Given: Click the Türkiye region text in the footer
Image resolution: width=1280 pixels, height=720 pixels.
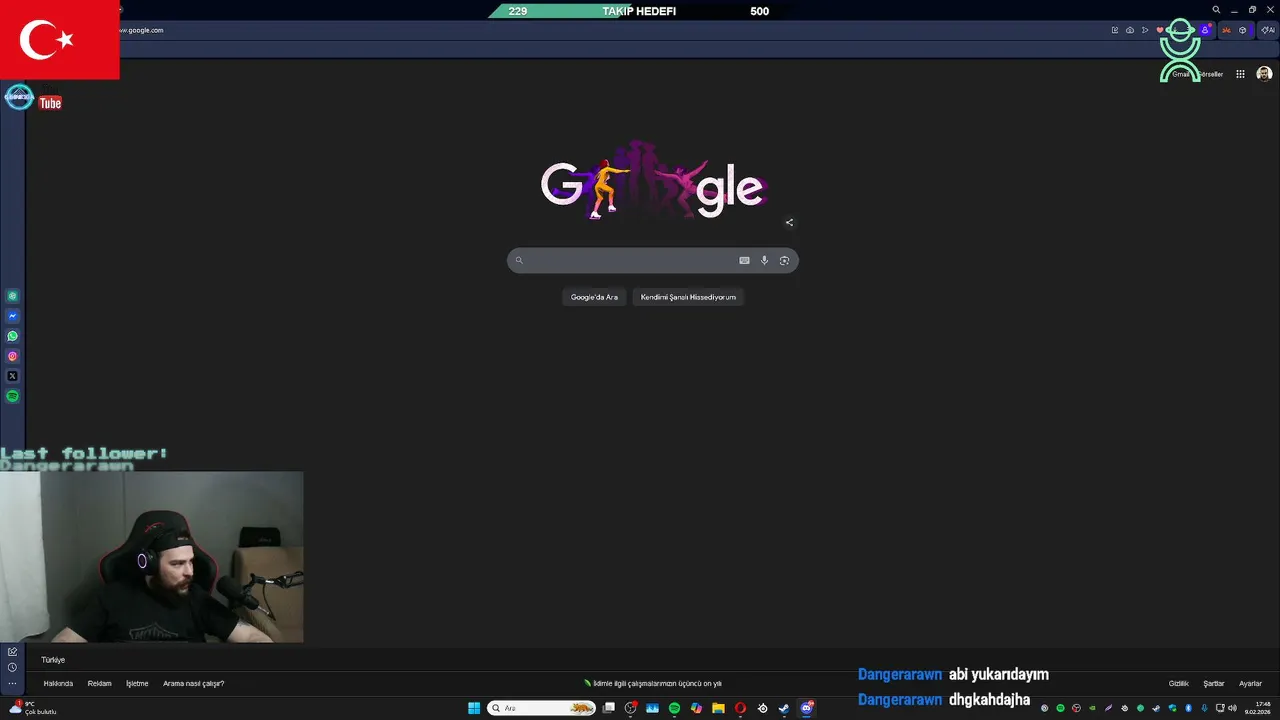Looking at the screenshot, I should (x=53, y=660).
